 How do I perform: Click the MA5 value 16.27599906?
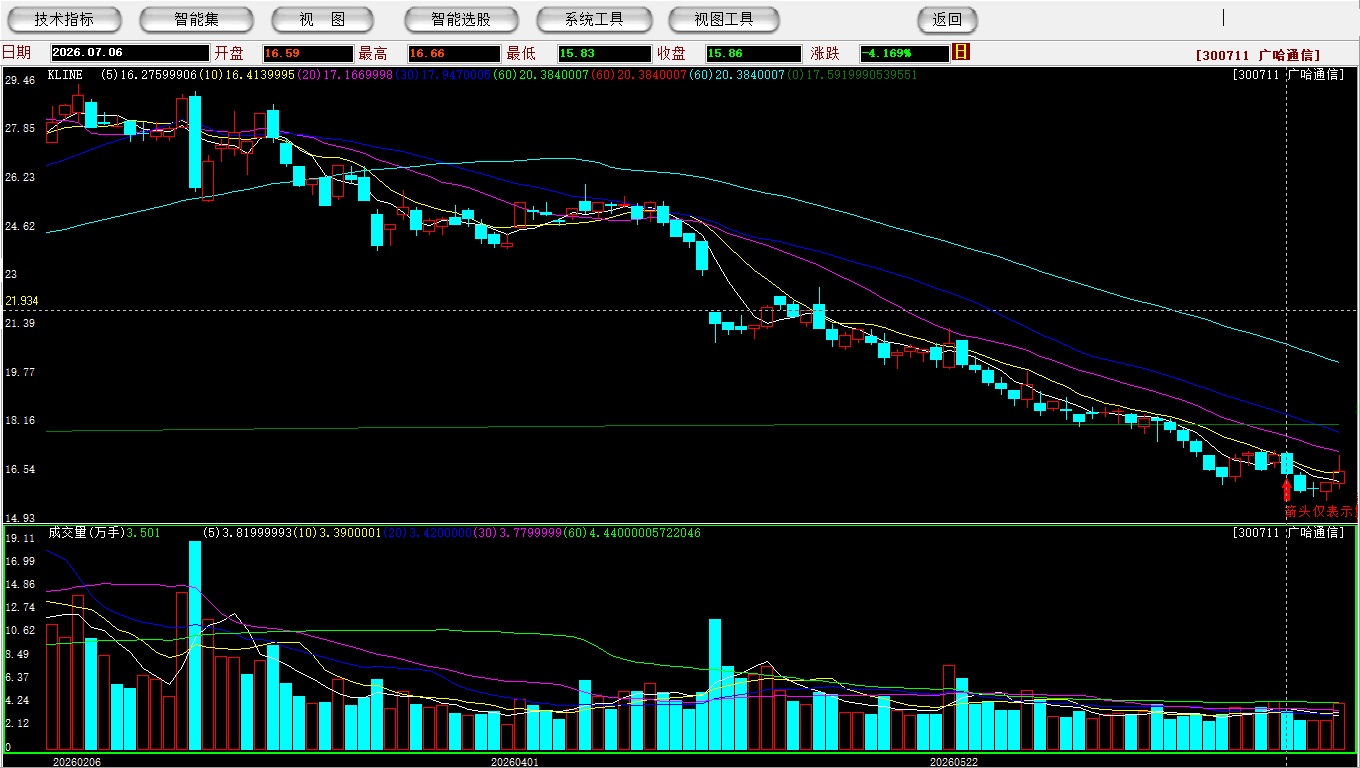click(159, 74)
